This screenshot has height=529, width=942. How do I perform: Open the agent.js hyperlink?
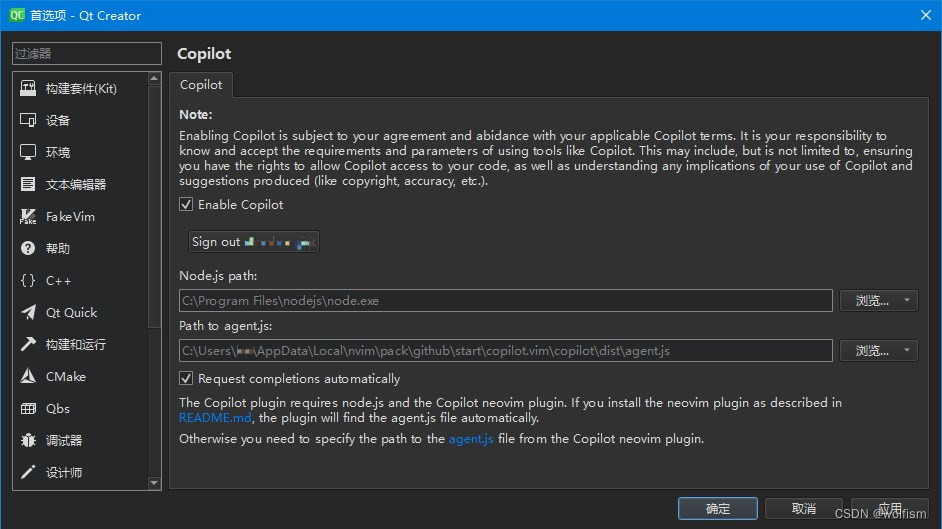click(471, 439)
